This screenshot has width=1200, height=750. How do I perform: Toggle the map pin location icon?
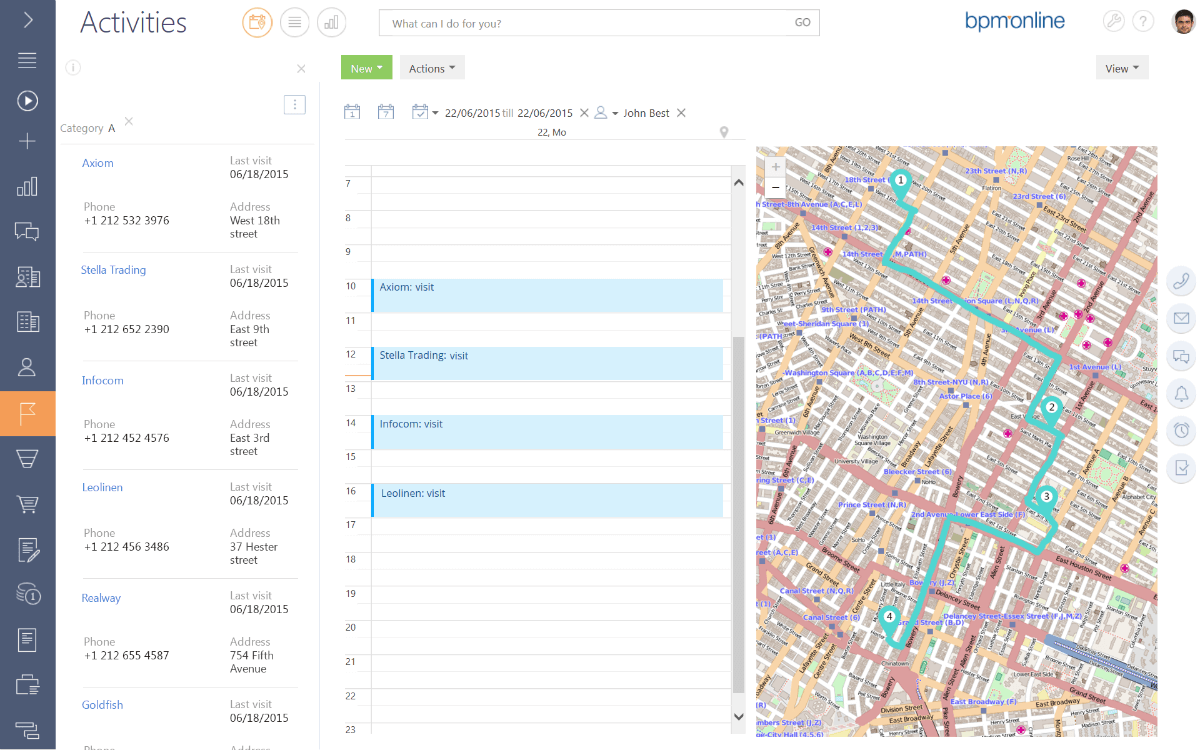tap(724, 133)
